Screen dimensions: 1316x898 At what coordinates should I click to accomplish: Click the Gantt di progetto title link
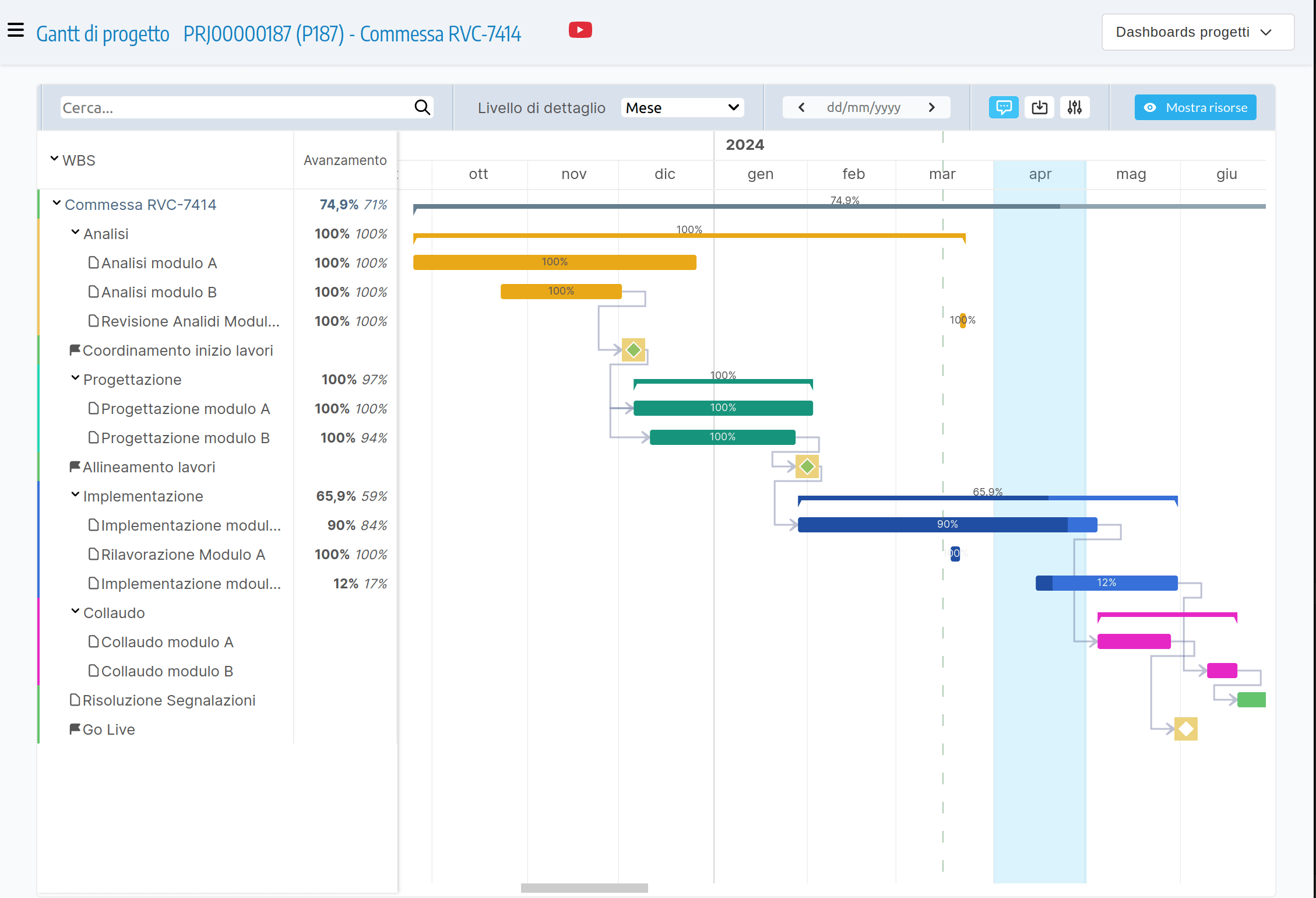point(103,33)
